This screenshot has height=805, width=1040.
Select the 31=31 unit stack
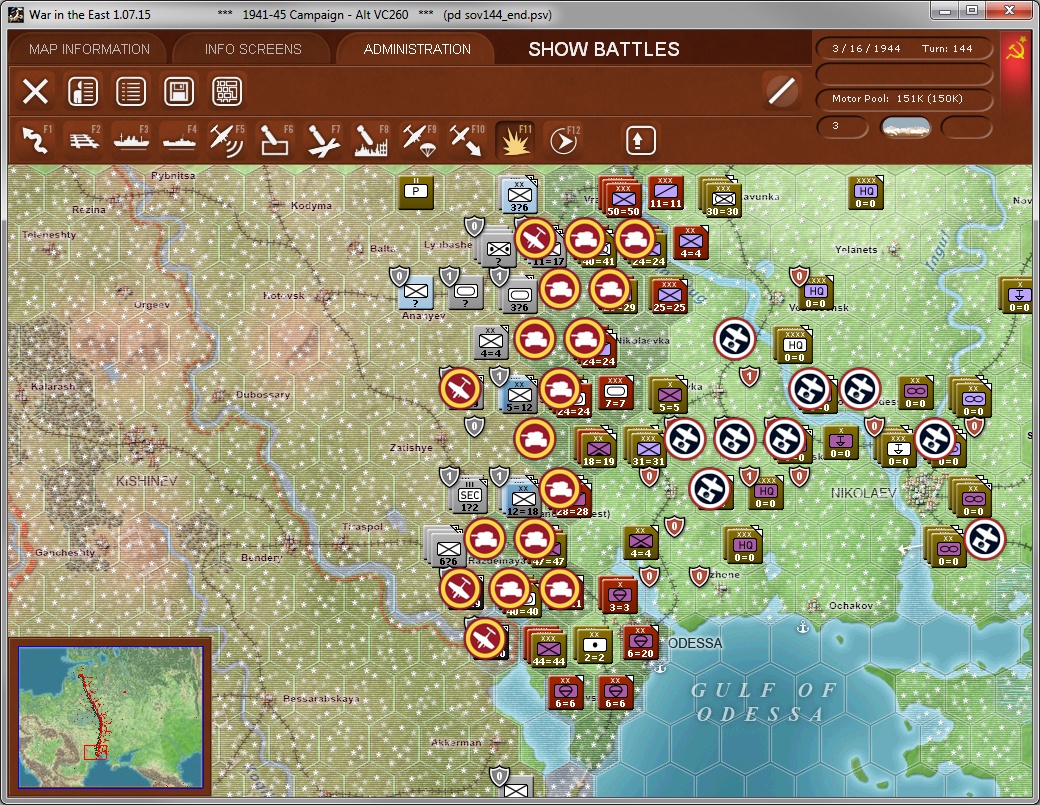pyautogui.click(x=647, y=448)
